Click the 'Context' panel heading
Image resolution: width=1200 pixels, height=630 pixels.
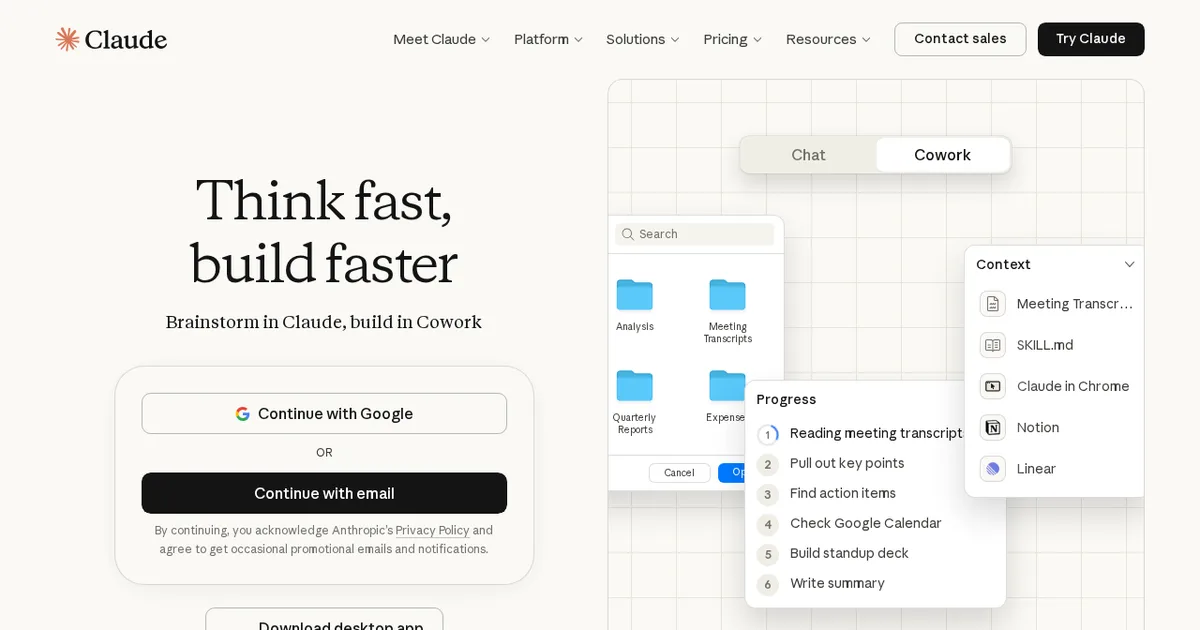click(1003, 265)
